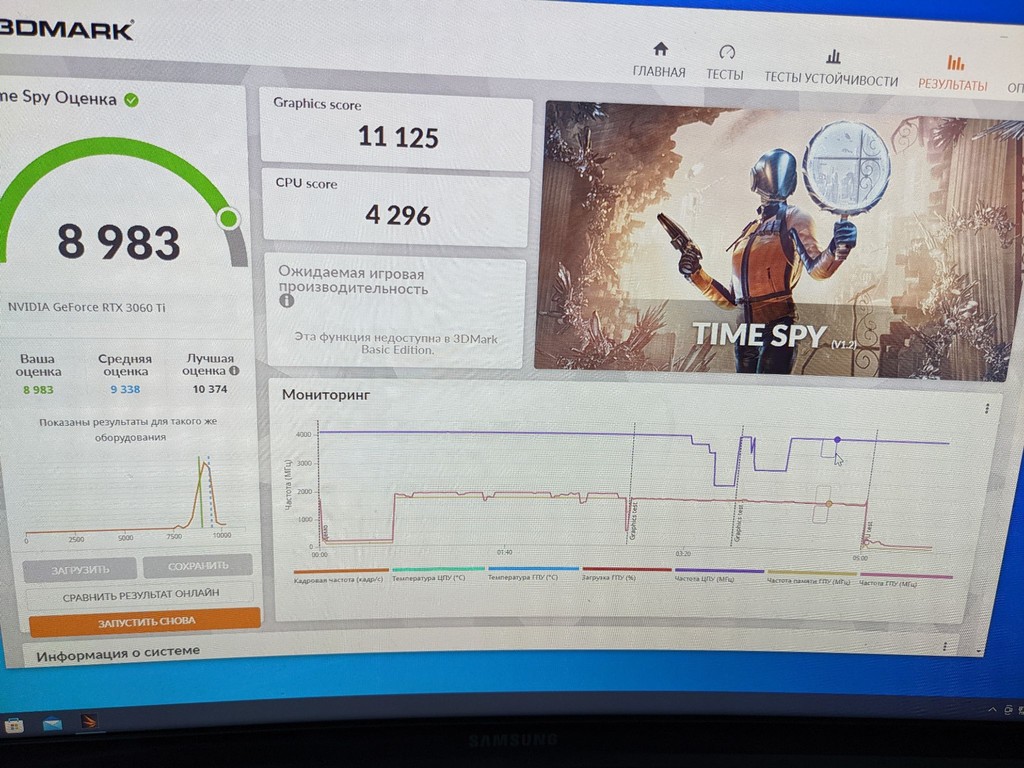Open Mail app from taskbar
The image size is (1024, 768).
(52, 724)
